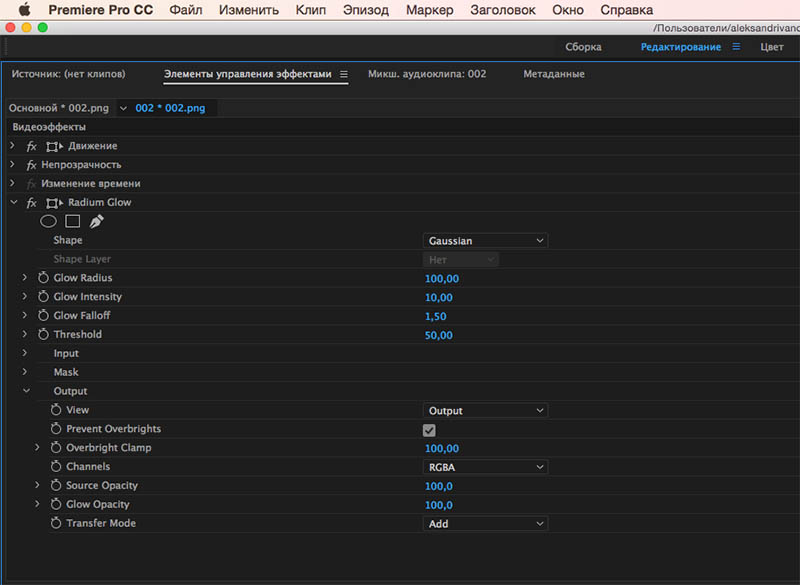Toggle Overbright Clamp stopwatch
The width and height of the screenshot is (800, 585).
click(56, 448)
